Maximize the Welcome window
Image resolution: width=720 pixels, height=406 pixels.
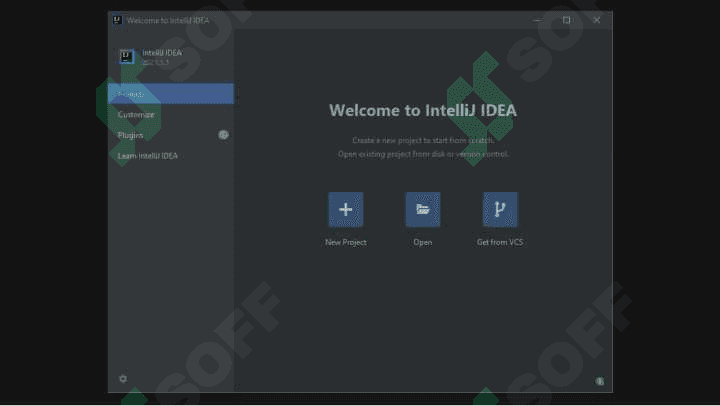click(x=567, y=20)
